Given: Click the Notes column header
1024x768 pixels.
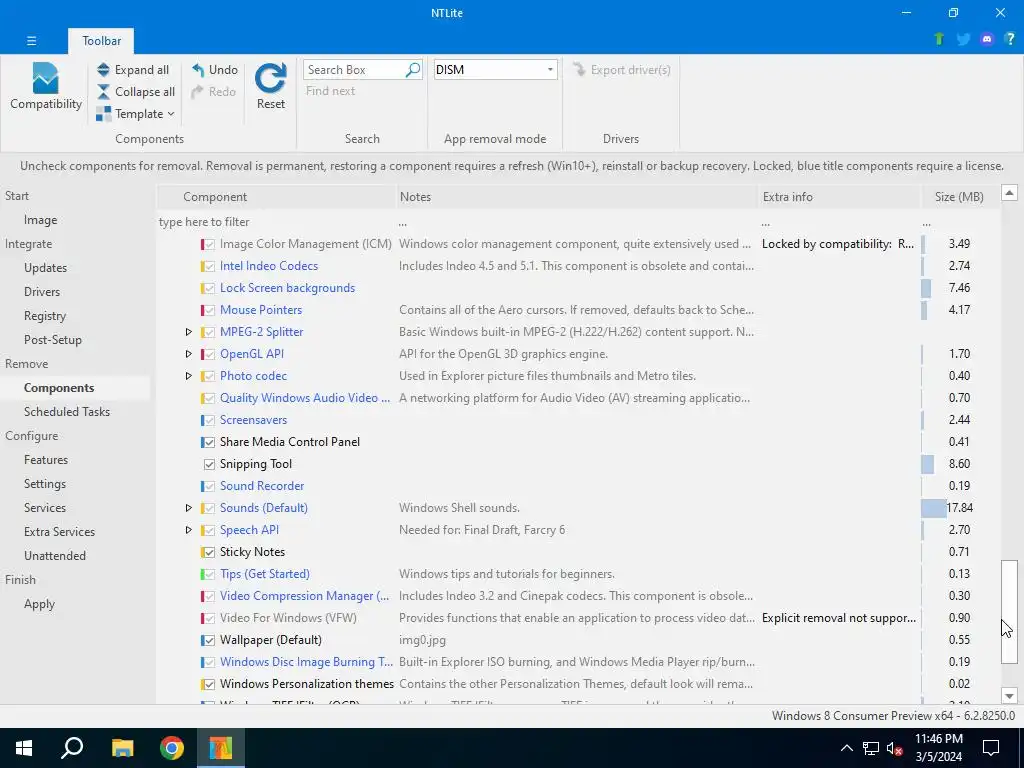Looking at the screenshot, I should tap(577, 197).
